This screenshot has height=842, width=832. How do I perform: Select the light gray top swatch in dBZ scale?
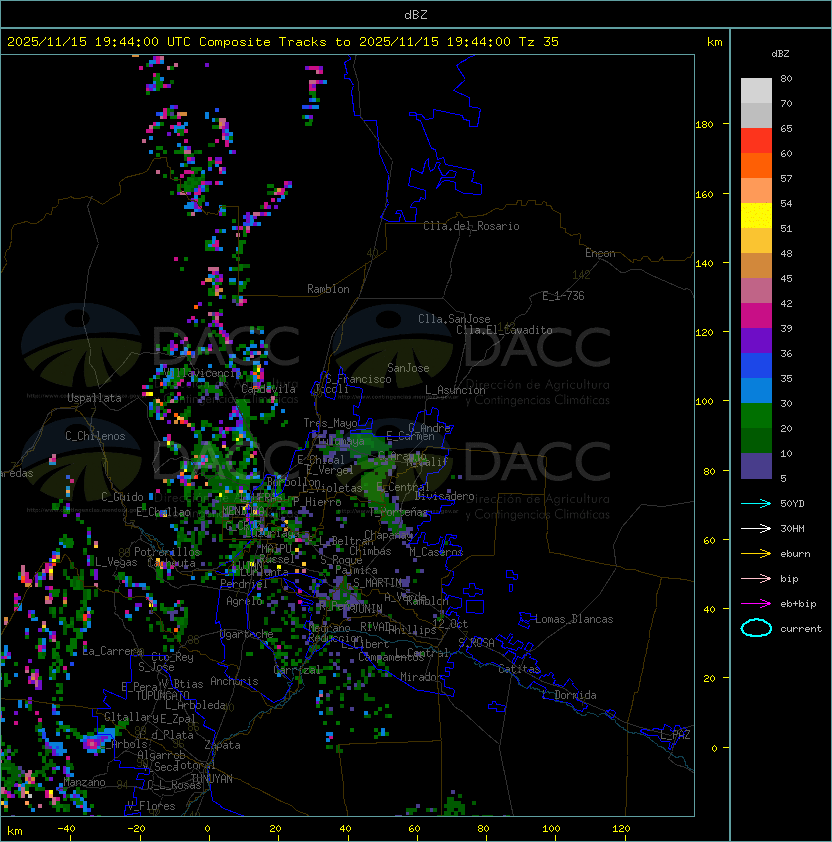[x=756, y=91]
